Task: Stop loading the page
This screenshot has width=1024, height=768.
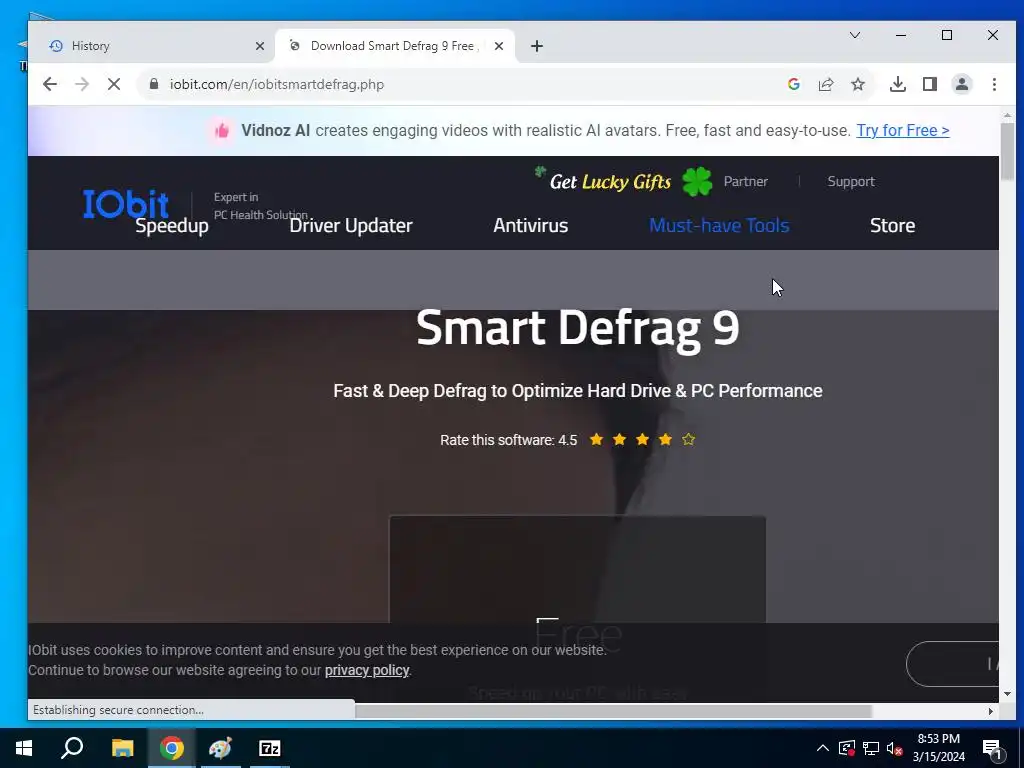Action: [x=114, y=84]
